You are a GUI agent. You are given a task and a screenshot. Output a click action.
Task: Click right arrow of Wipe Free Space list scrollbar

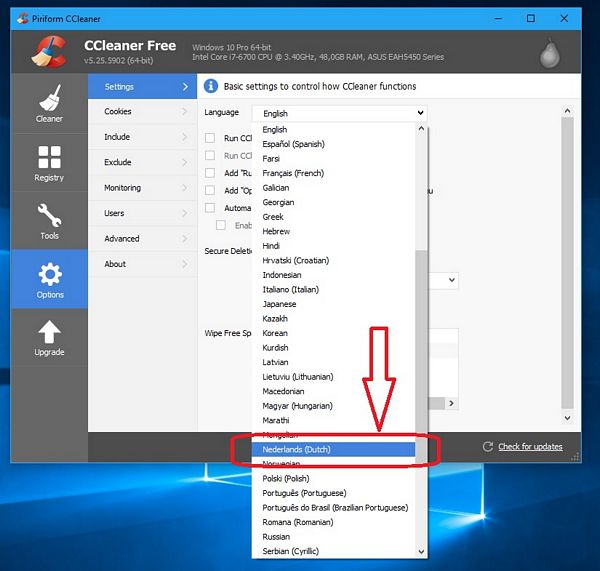(452, 403)
